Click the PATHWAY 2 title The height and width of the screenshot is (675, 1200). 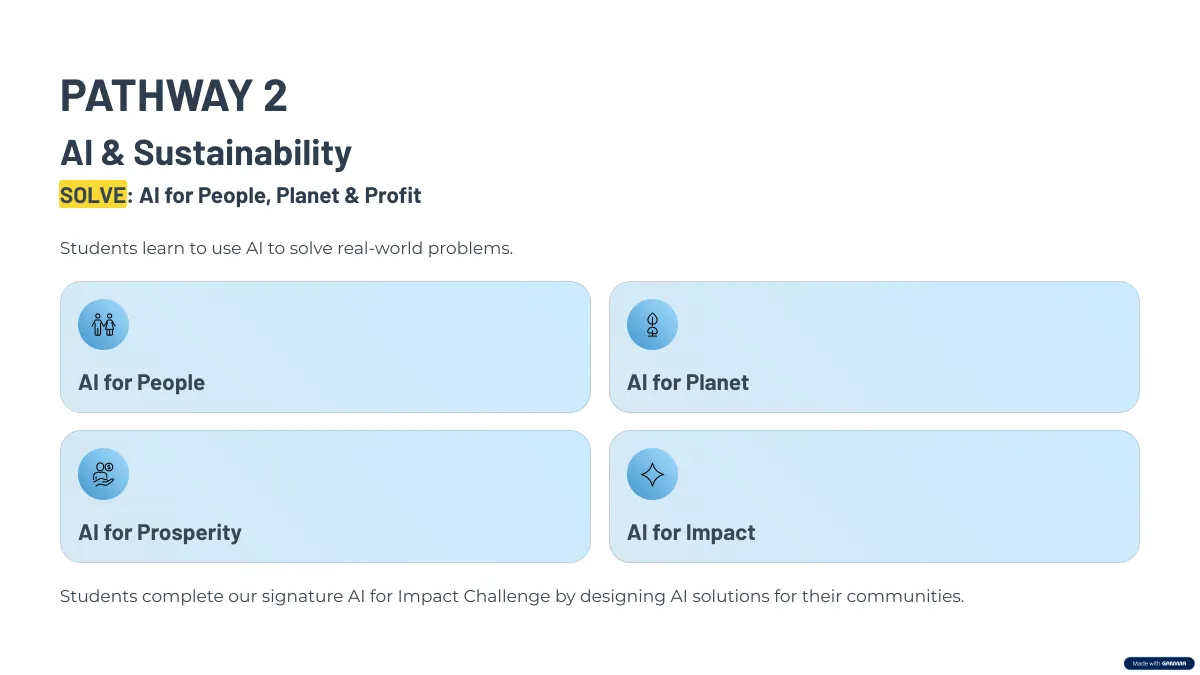coord(174,95)
